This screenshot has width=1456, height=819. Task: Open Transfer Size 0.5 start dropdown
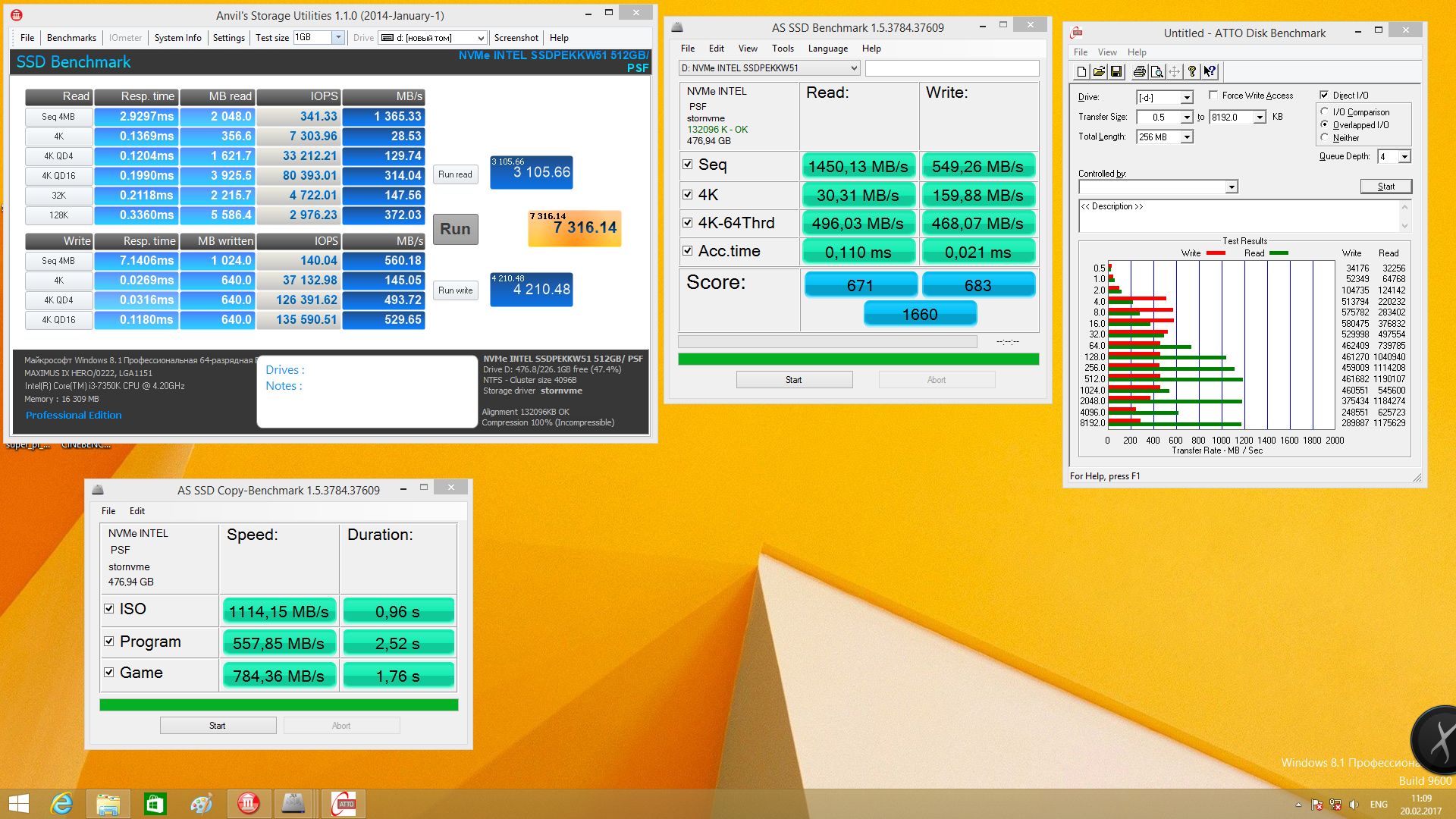[x=1187, y=118]
